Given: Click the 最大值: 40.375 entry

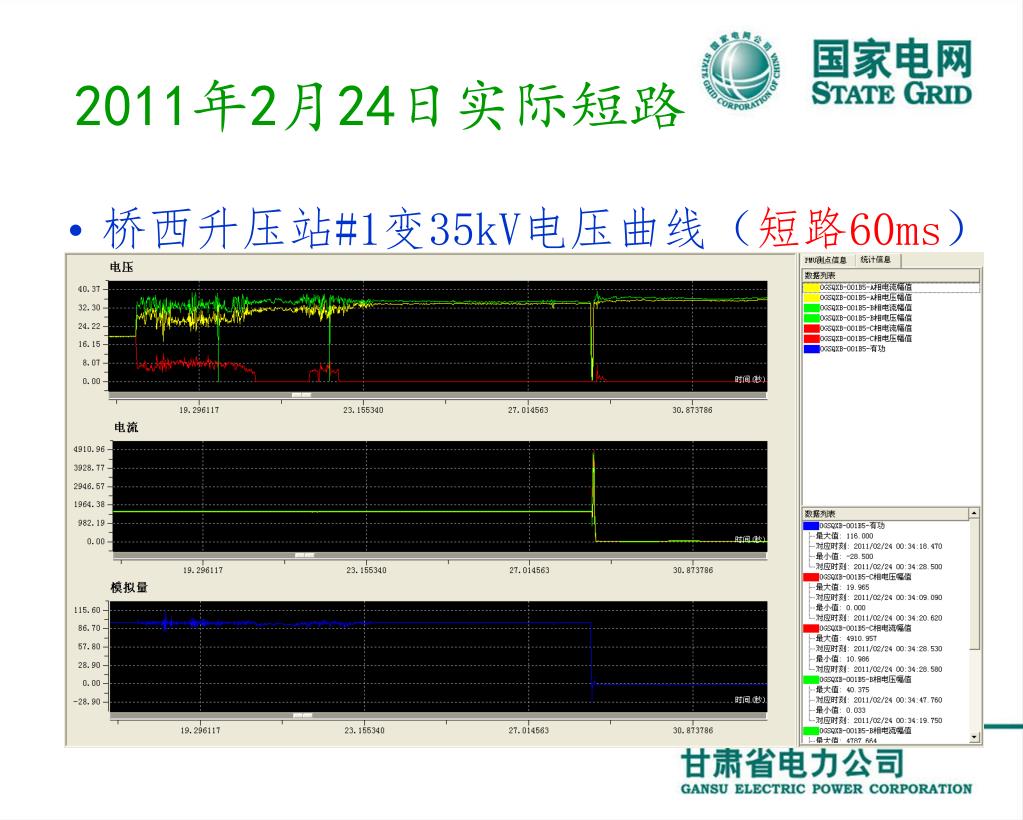Looking at the screenshot, I should 842,690.
